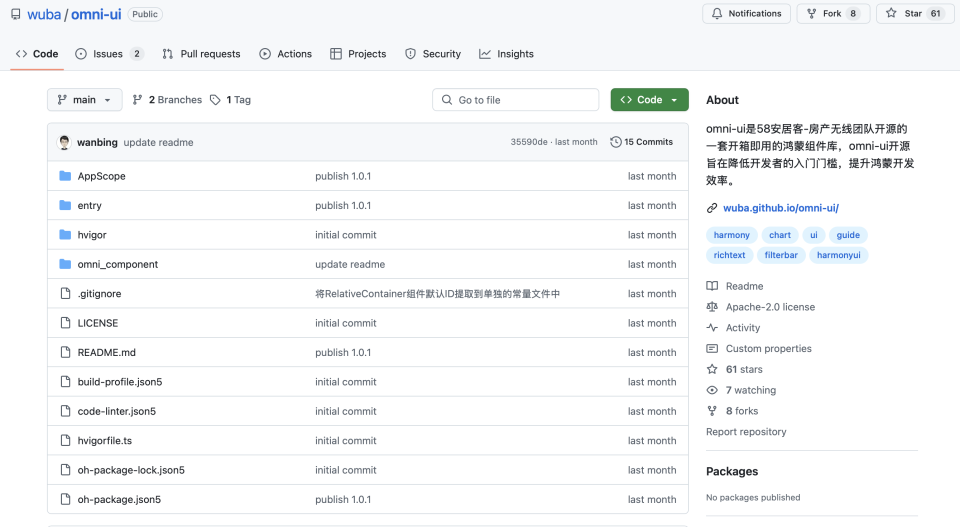Open the README.md file
This screenshot has height=527, width=960.
pyautogui.click(x=107, y=353)
